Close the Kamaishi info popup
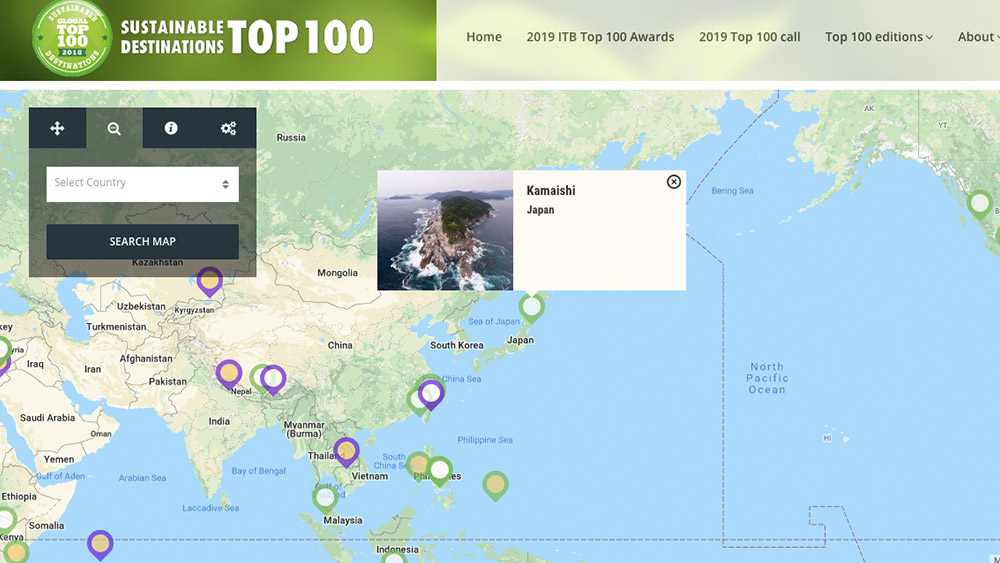 [674, 182]
